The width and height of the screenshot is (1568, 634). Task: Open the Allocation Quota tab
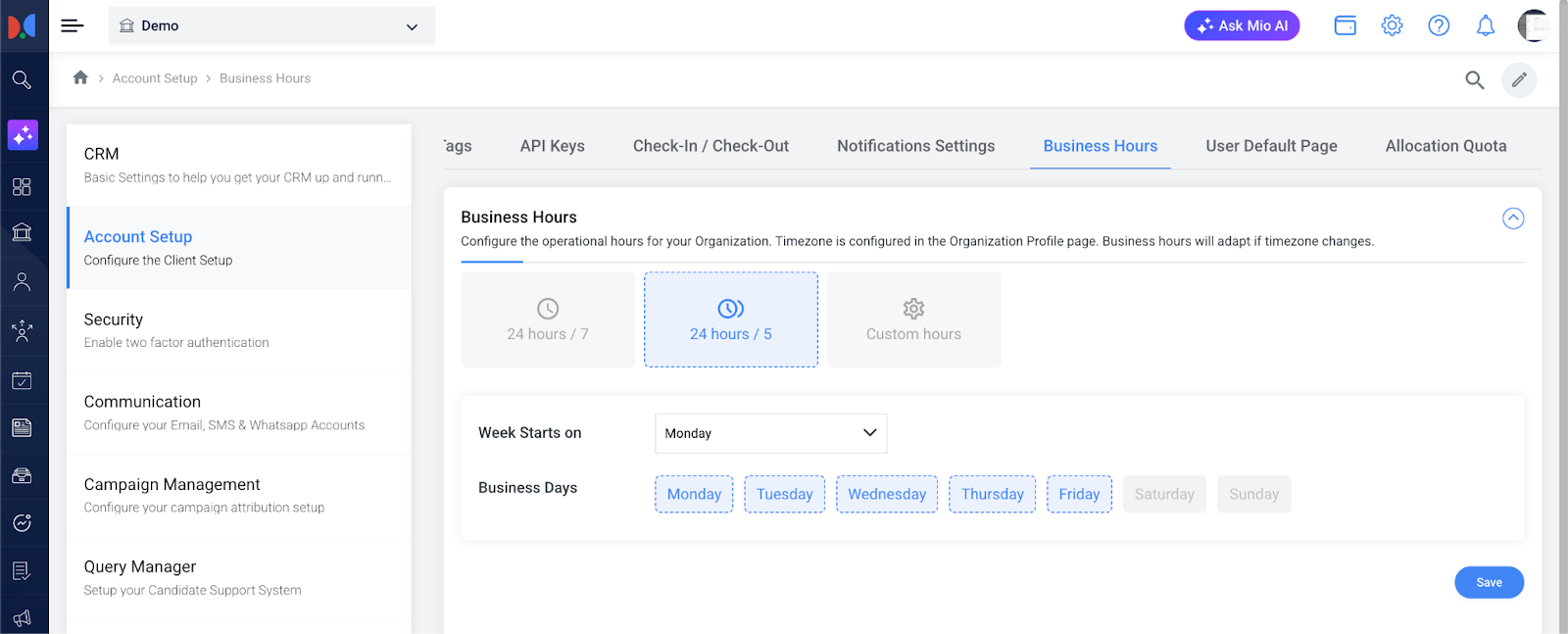[x=1445, y=146]
